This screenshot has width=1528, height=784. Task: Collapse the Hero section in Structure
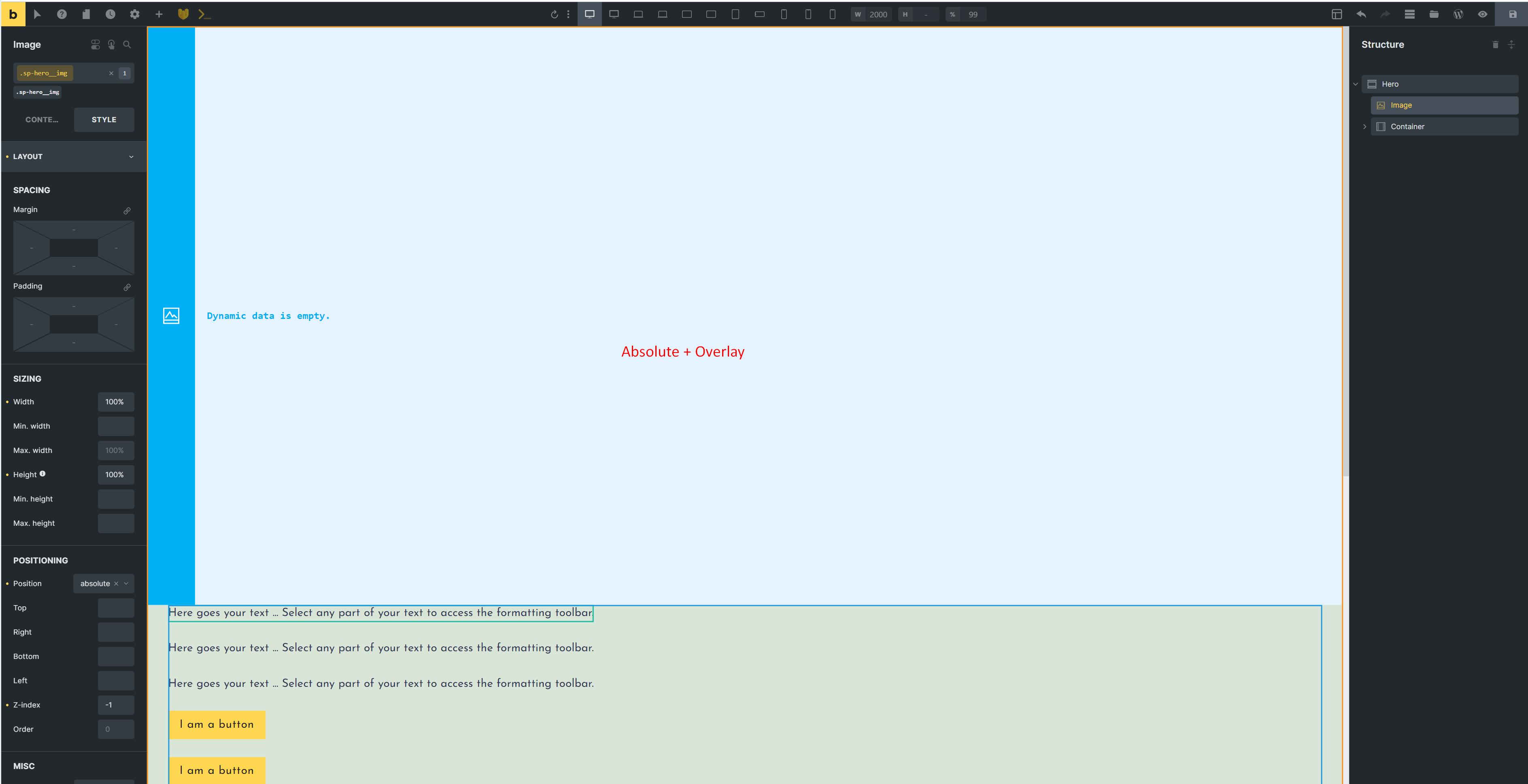tap(1356, 84)
